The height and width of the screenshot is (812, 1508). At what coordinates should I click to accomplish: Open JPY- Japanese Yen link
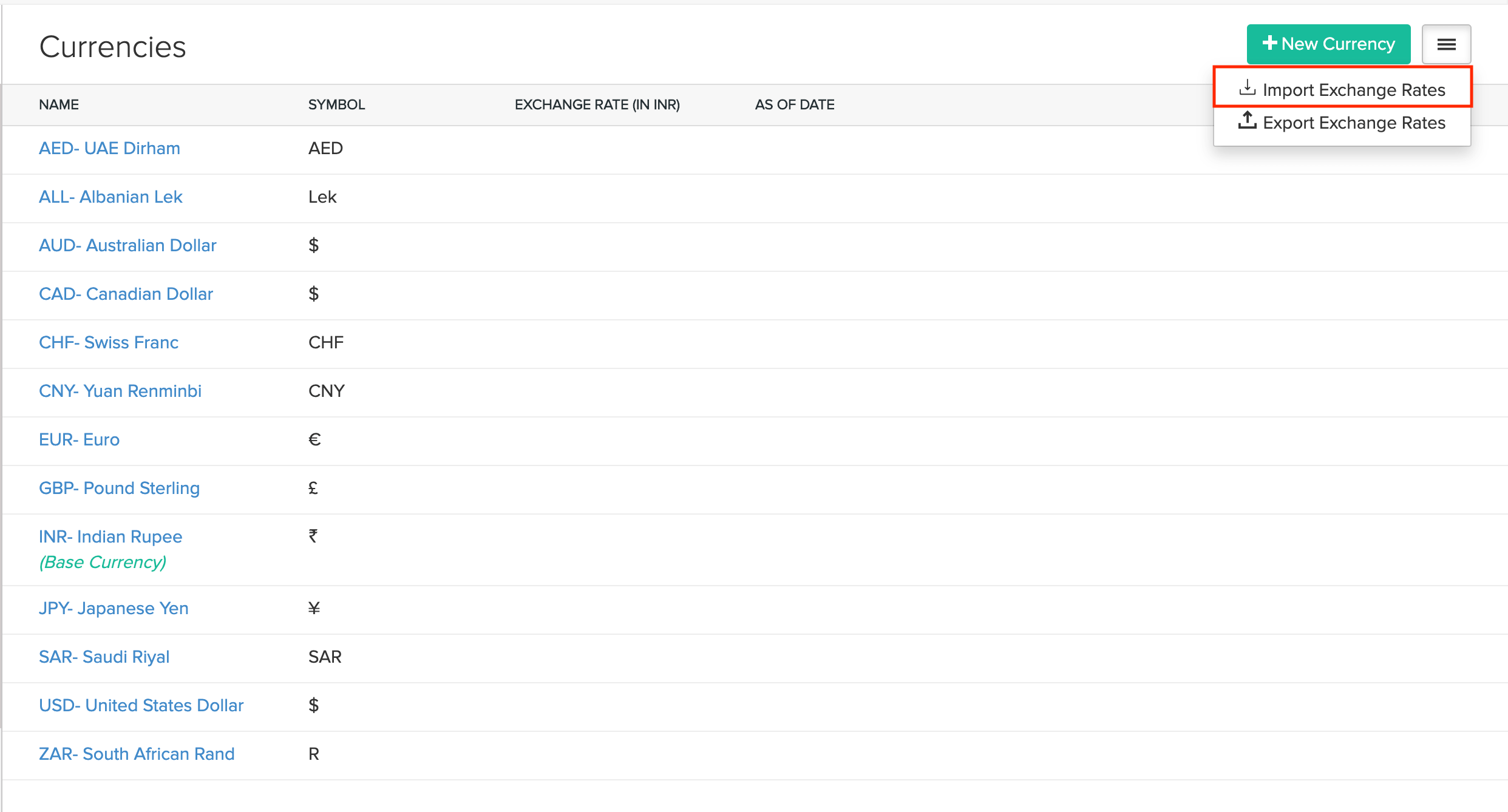click(x=114, y=608)
